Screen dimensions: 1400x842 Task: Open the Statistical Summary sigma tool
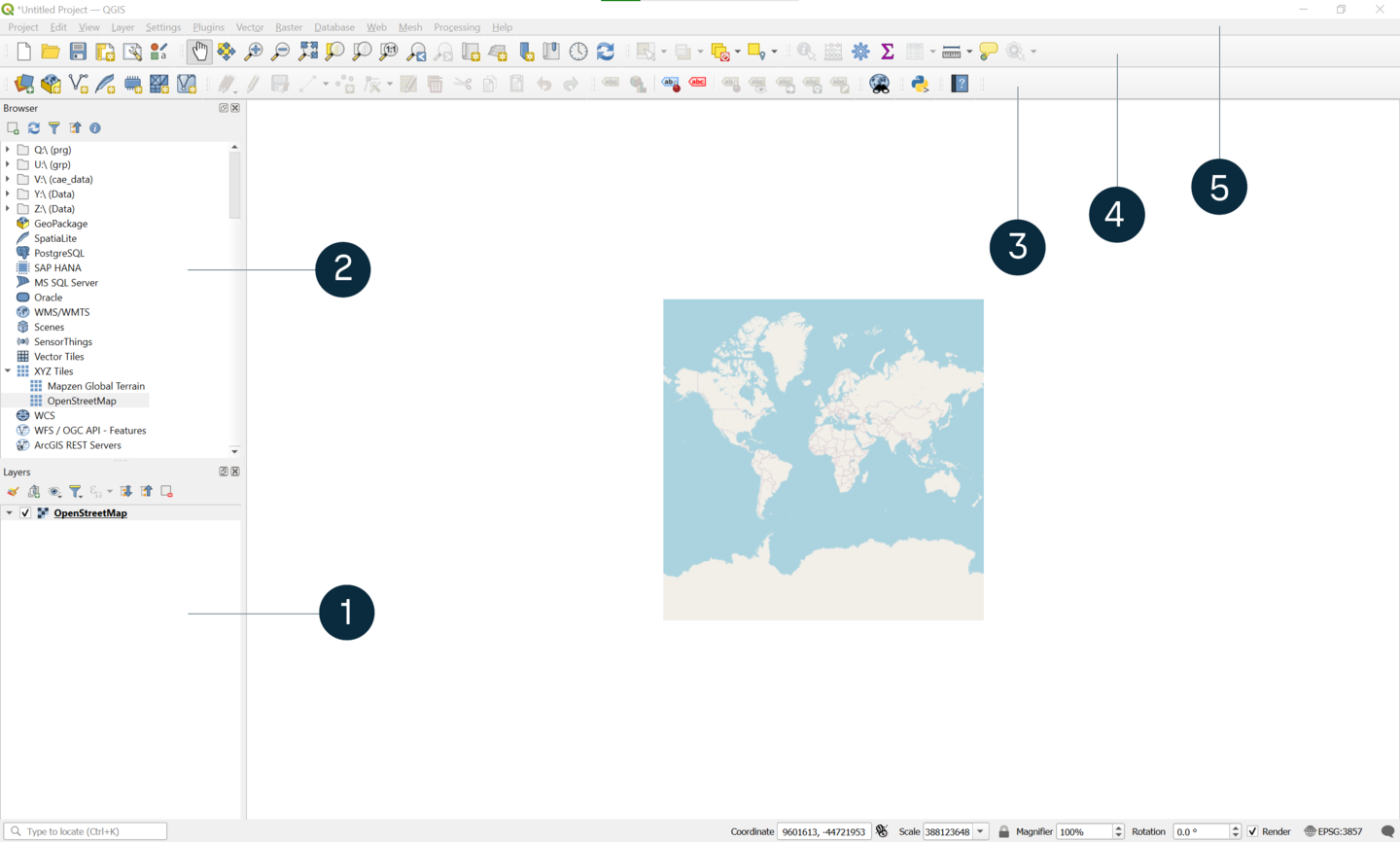(888, 52)
